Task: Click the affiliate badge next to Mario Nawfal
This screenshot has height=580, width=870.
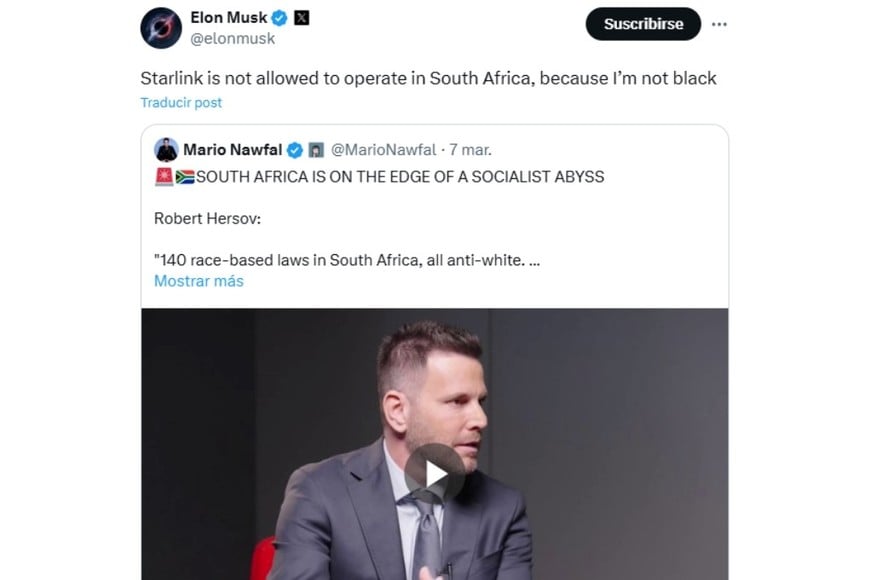Action: coord(315,150)
